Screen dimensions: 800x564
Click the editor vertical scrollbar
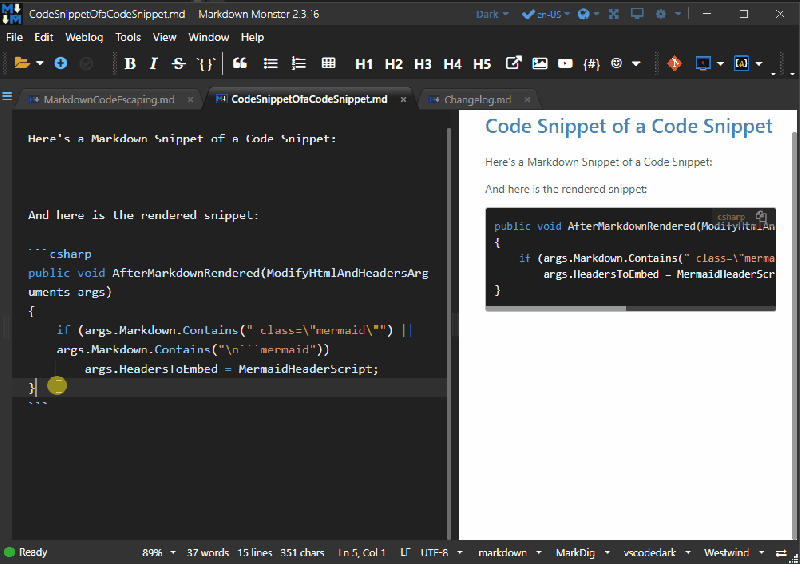(x=449, y=334)
